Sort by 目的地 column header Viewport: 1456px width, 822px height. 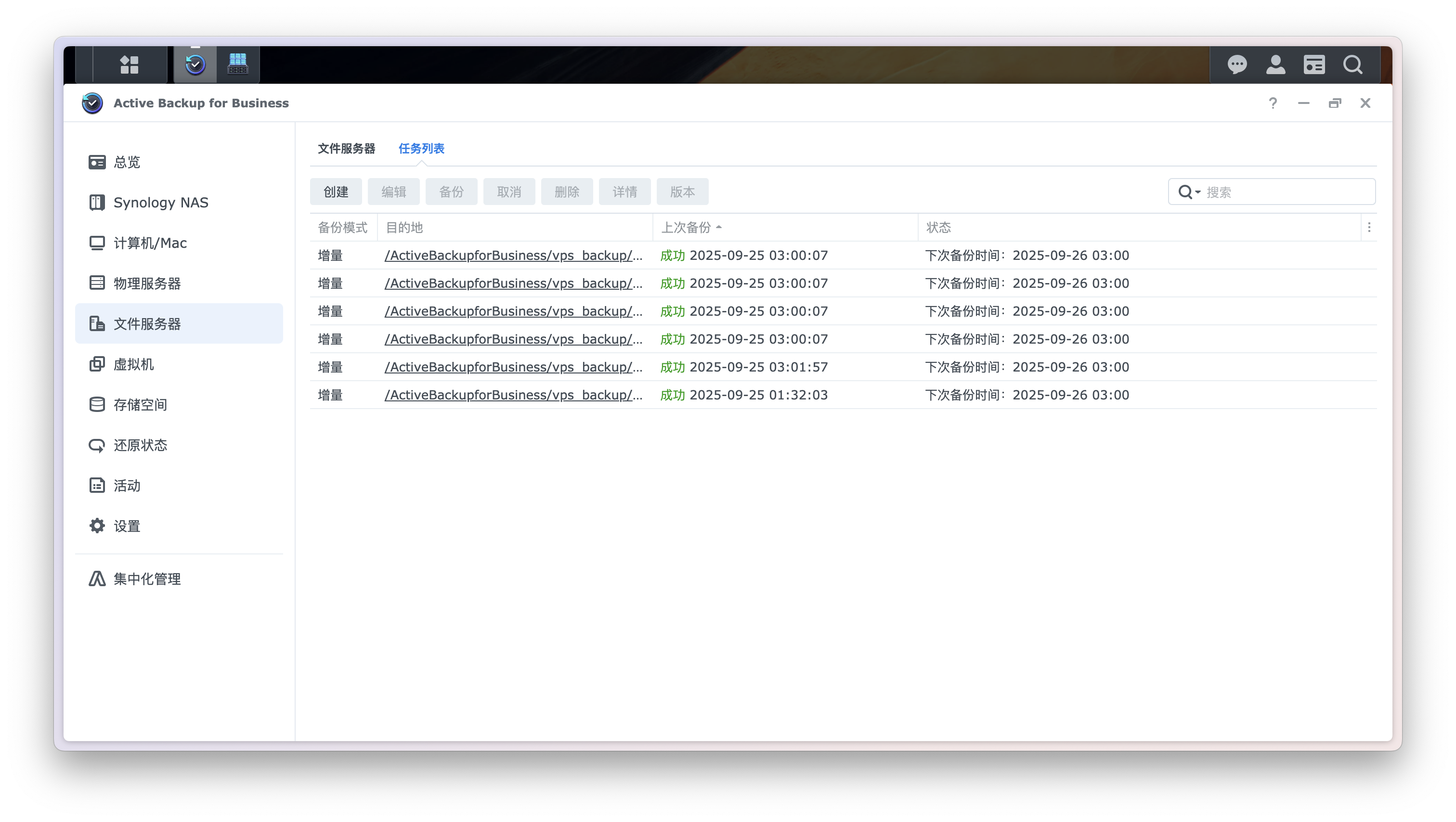coord(515,227)
